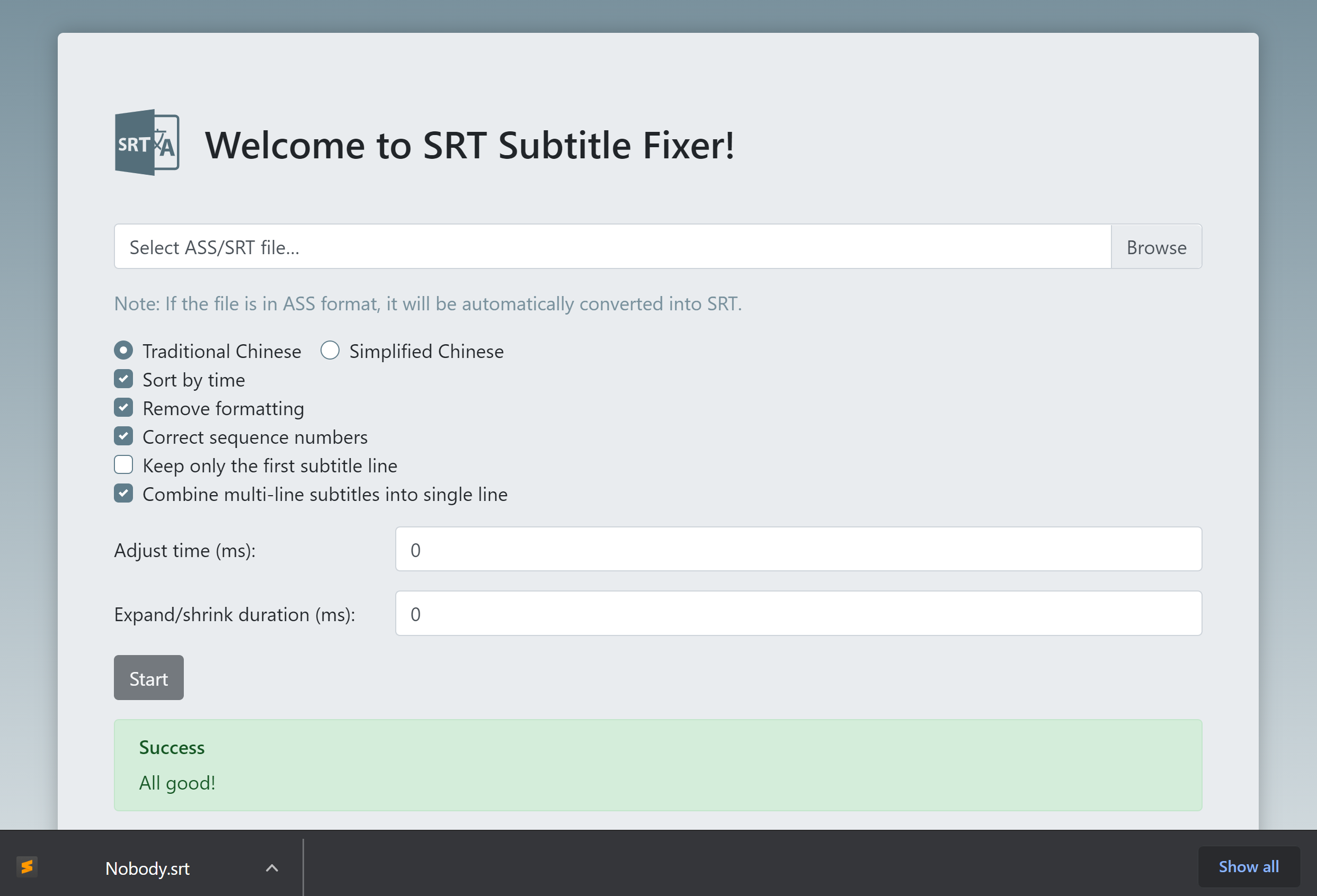Click Show all downloads
Screen dimensions: 1317x896
click(1249, 866)
